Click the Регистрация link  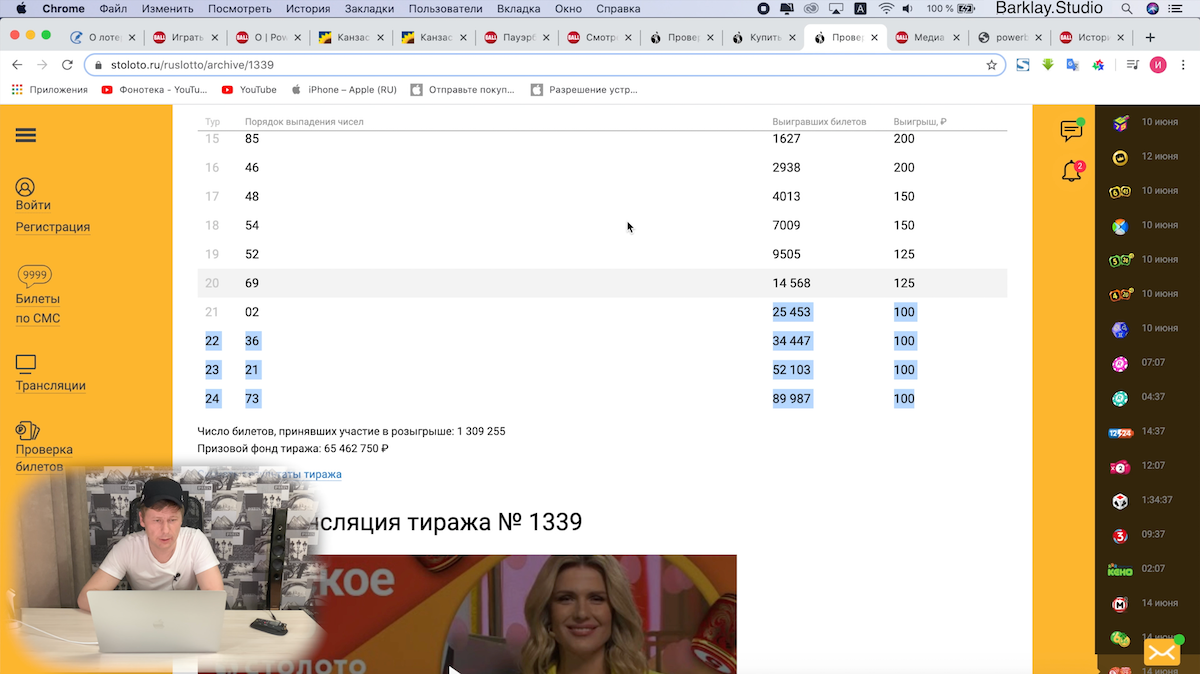coord(53,227)
